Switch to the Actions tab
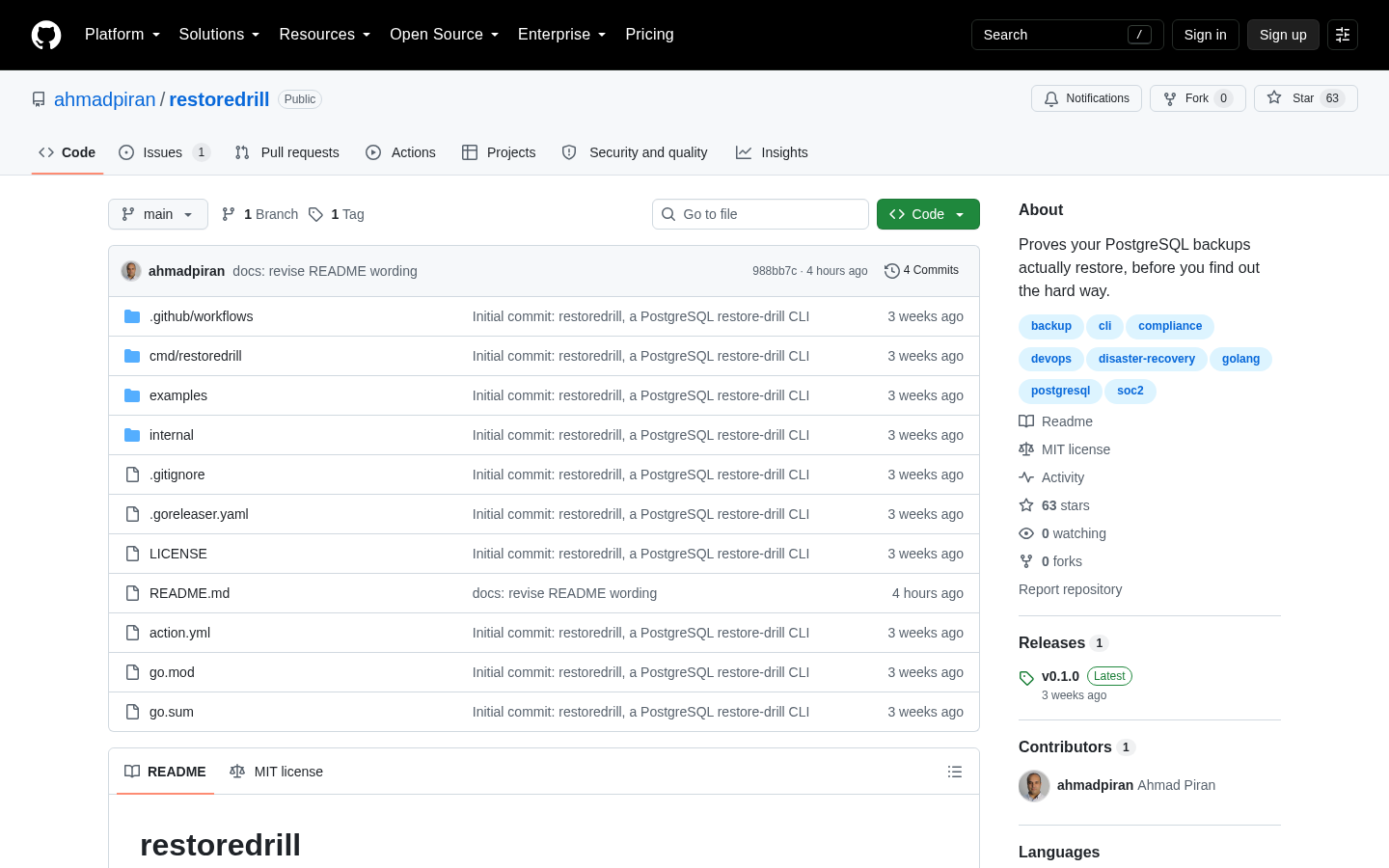 coord(401,152)
